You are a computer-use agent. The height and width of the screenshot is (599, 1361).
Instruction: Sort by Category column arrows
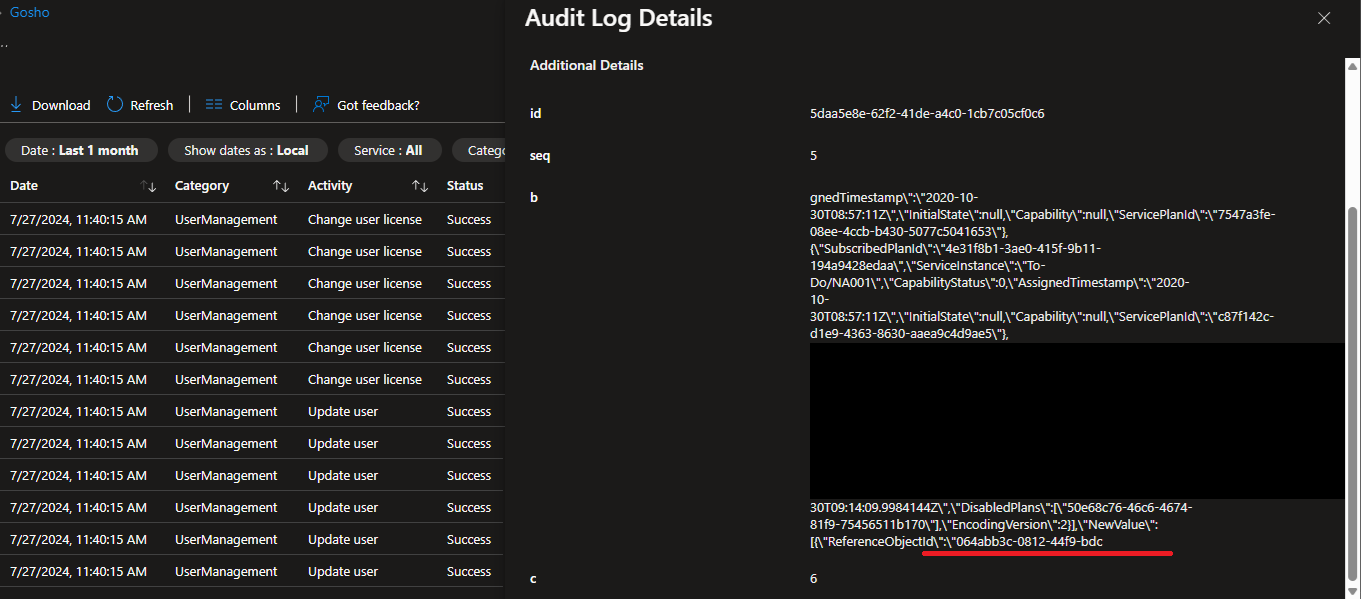click(x=281, y=186)
